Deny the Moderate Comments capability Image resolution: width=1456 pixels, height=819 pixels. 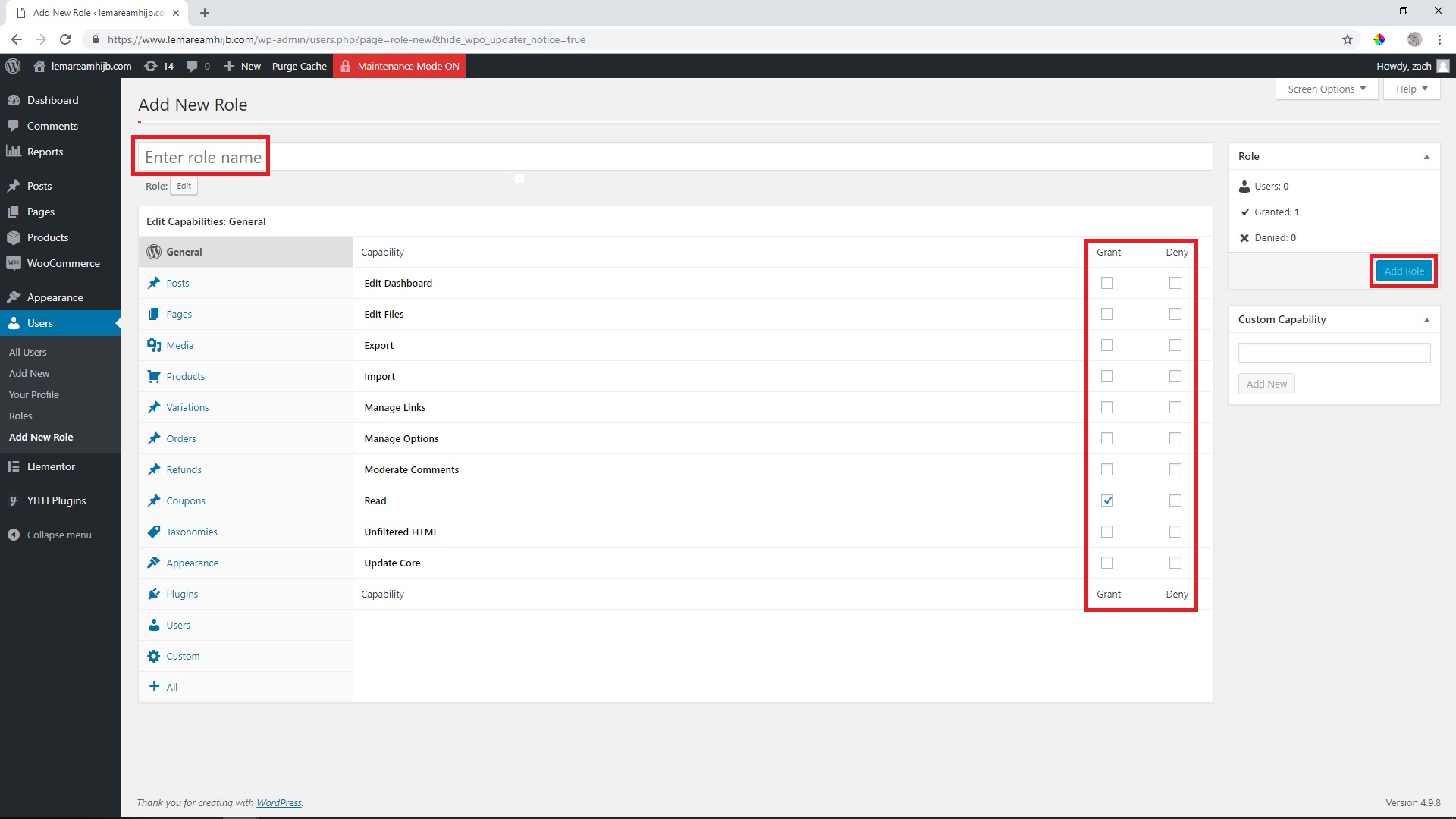(1175, 469)
